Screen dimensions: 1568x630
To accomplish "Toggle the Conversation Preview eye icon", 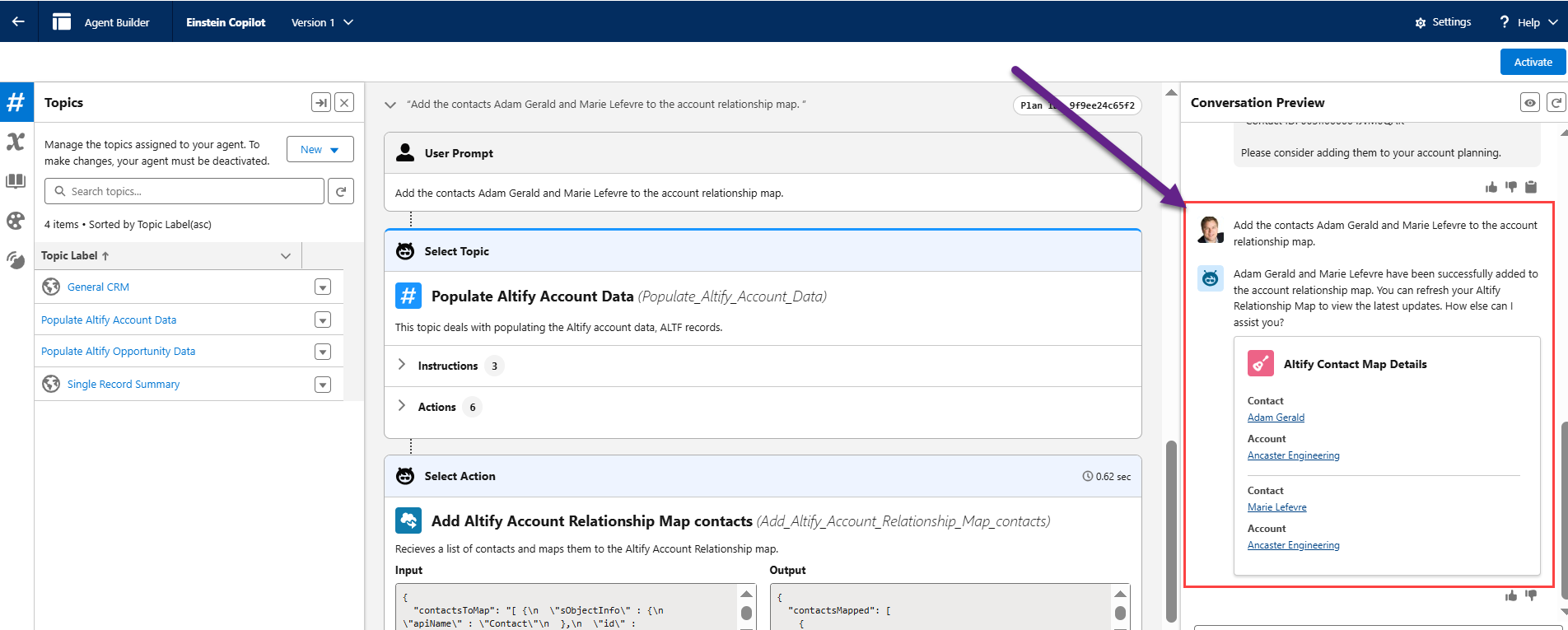I will coord(1529,103).
